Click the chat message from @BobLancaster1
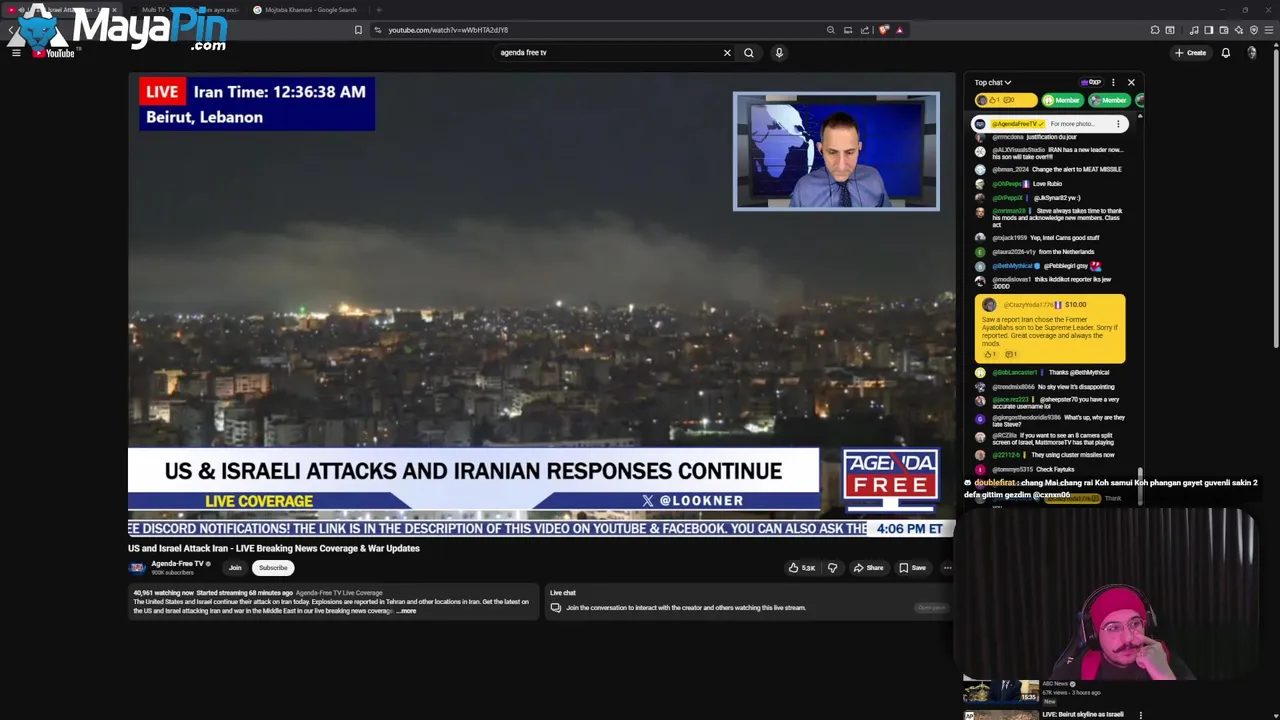Image resolution: width=1280 pixels, height=720 pixels. (x=1050, y=373)
